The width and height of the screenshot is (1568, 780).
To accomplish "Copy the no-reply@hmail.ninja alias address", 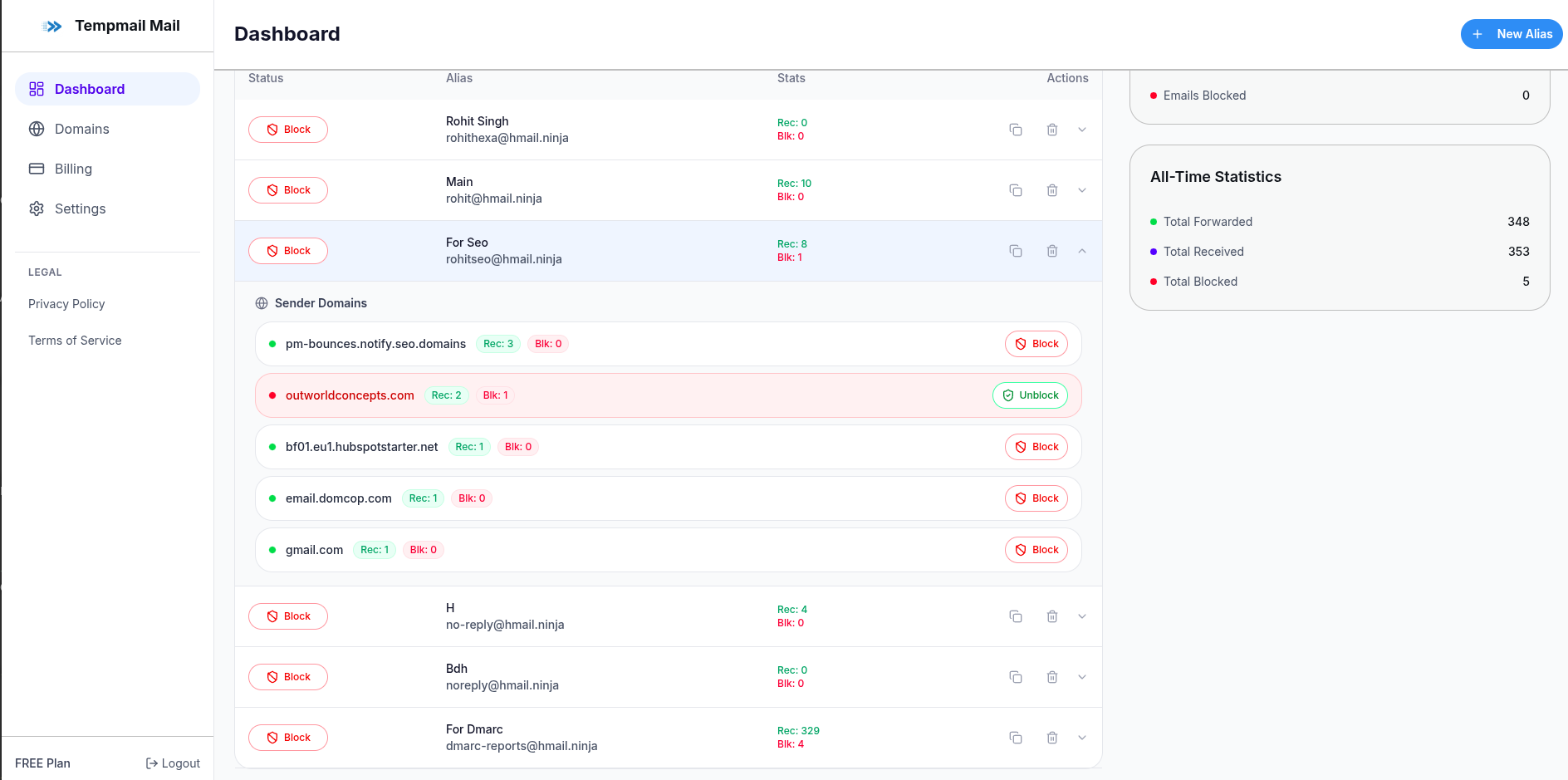I will [x=1015, y=616].
